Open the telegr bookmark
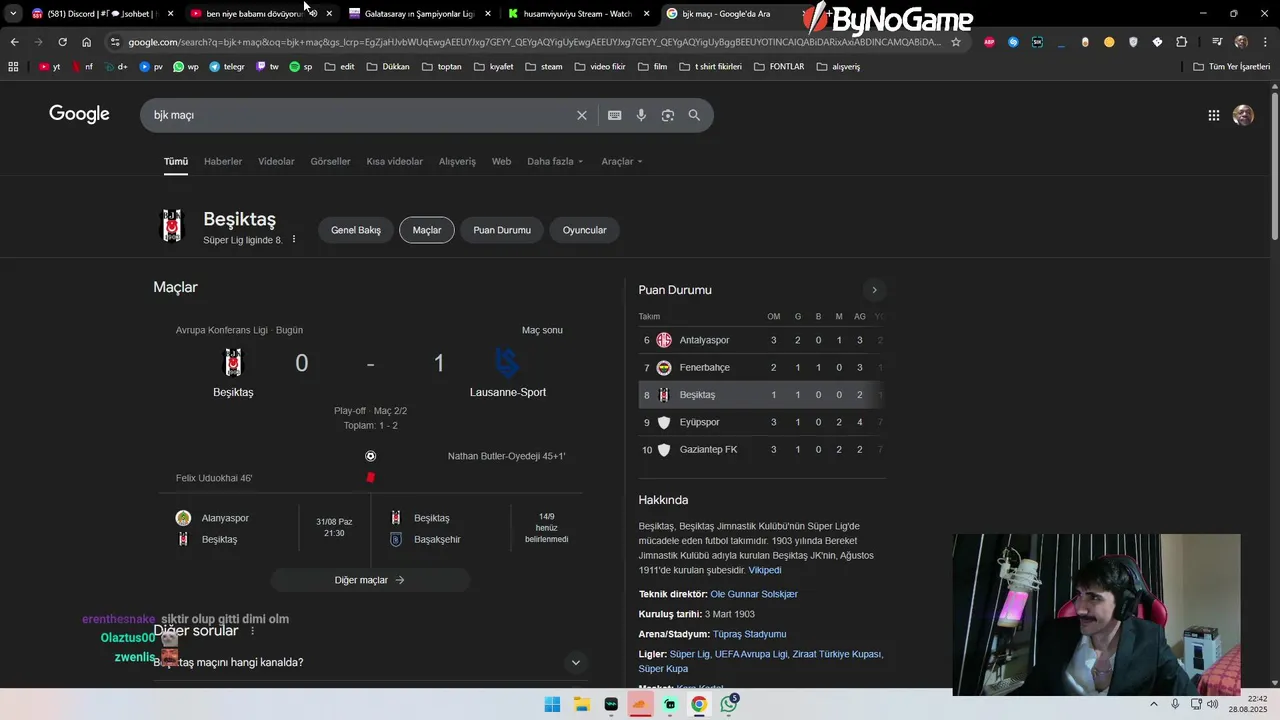Image resolution: width=1280 pixels, height=720 pixels. pyautogui.click(x=227, y=67)
